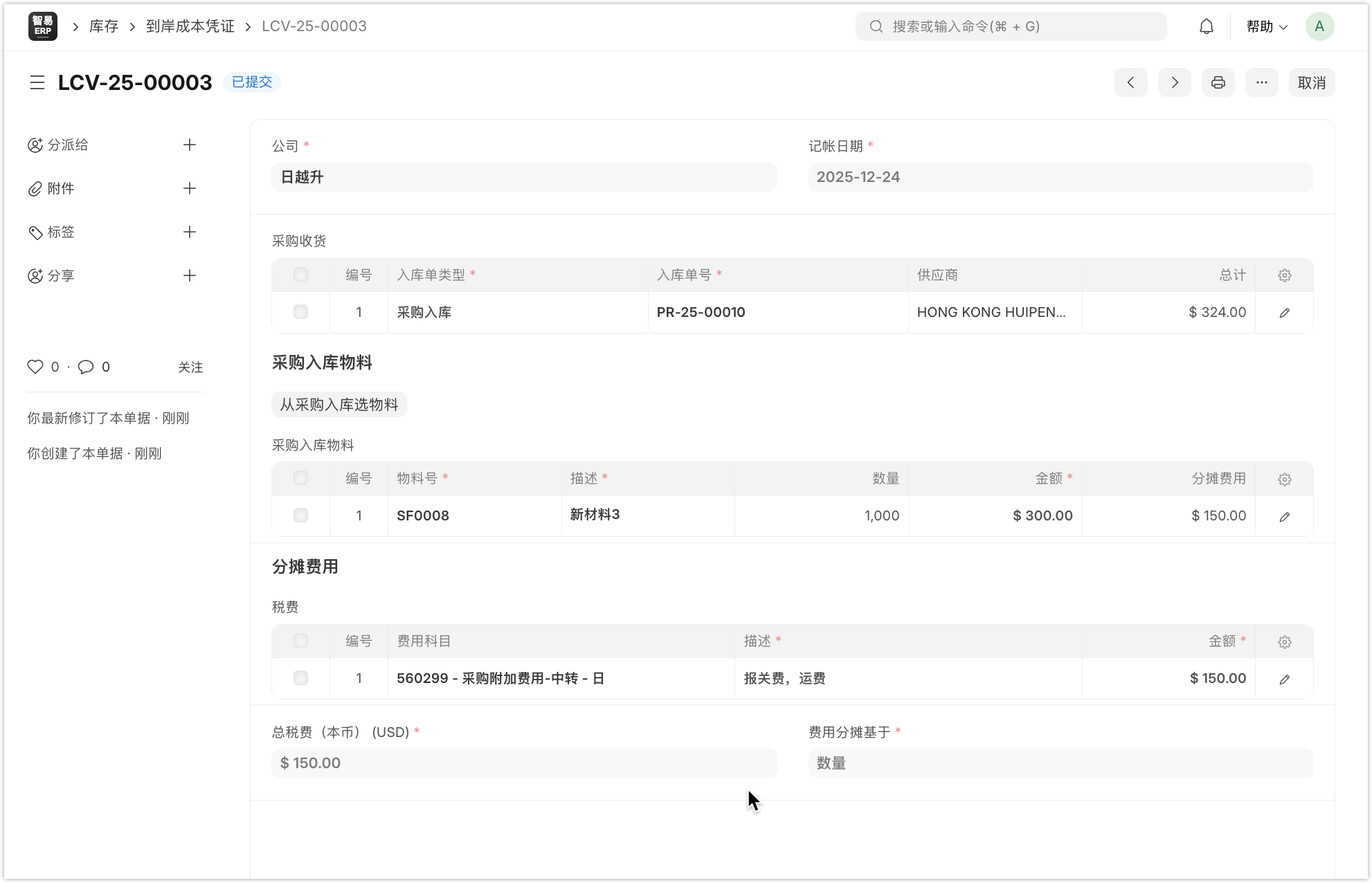
Task: Go to next document arrow
Action: pos(1174,82)
